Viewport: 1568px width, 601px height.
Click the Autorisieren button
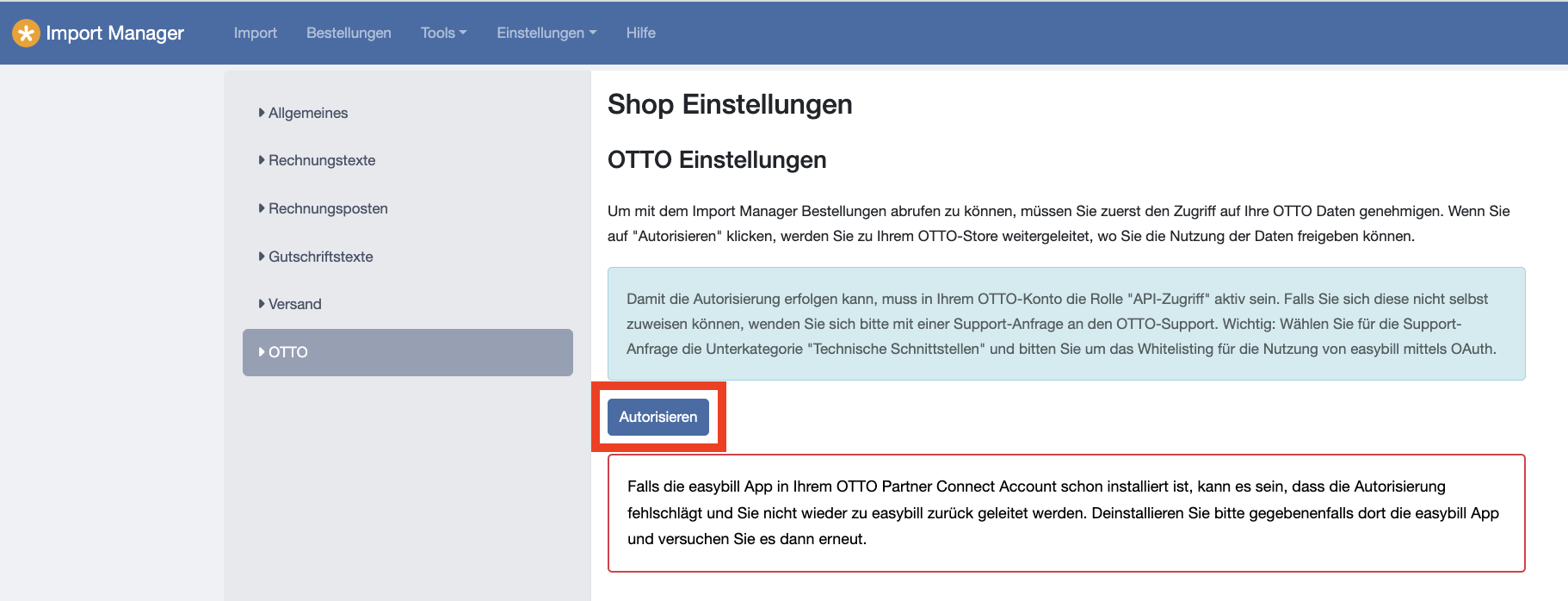(658, 417)
